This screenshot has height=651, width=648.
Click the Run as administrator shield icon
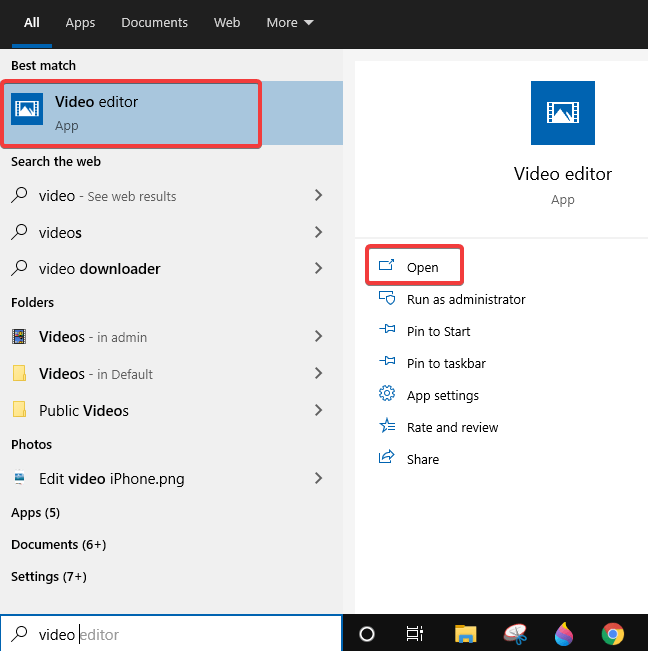point(386,298)
